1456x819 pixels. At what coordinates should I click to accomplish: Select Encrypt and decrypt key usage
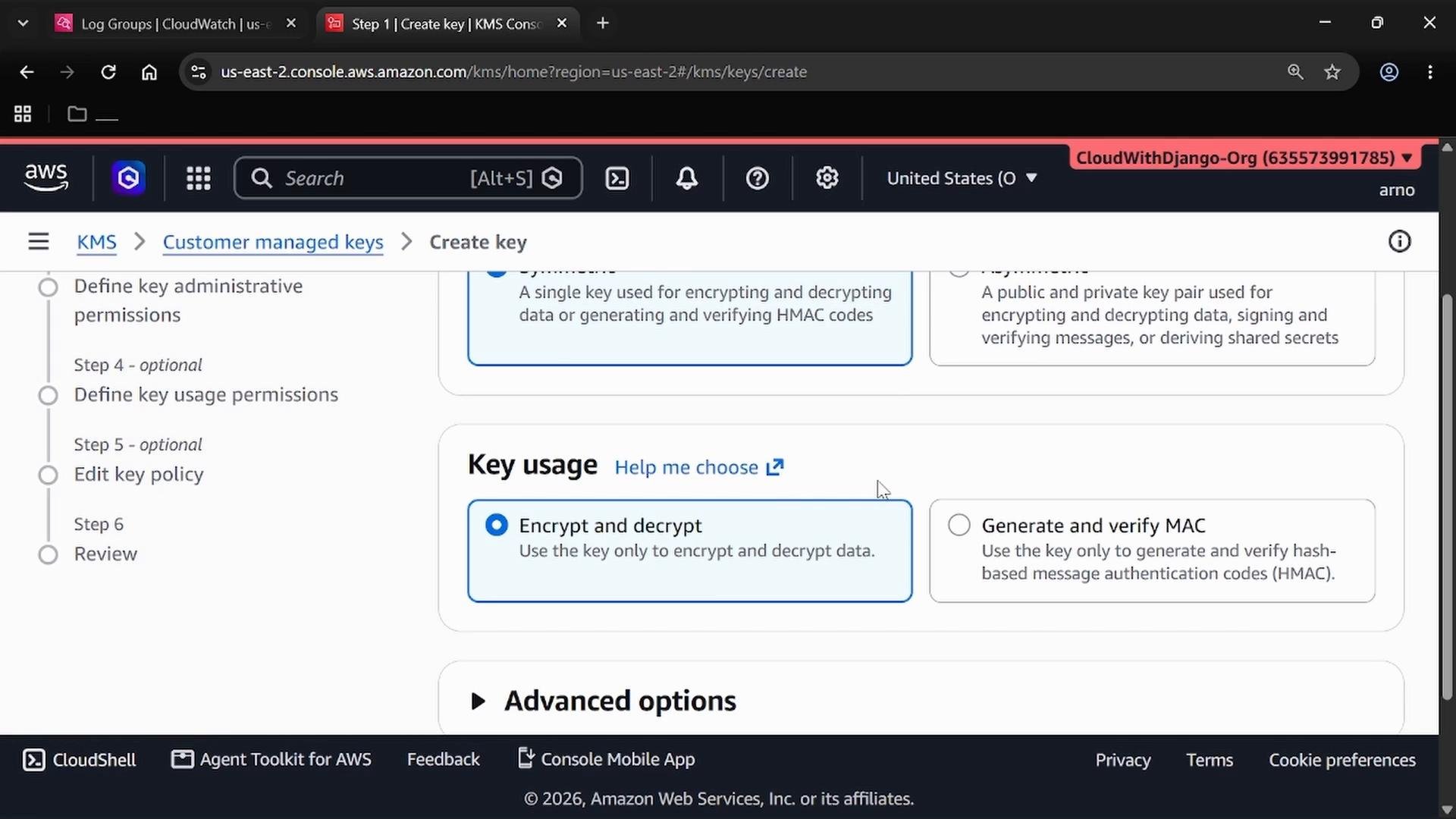click(689, 551)
